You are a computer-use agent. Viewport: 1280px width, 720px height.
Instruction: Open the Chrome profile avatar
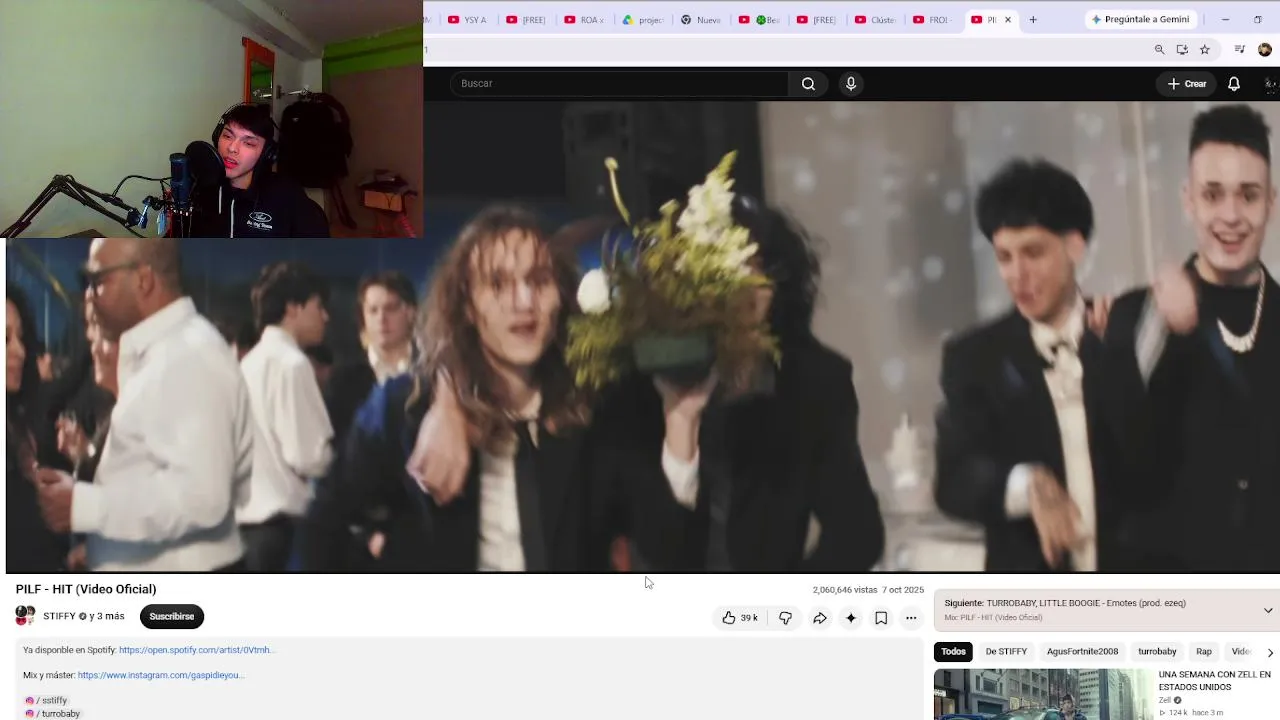point(1265,49)
